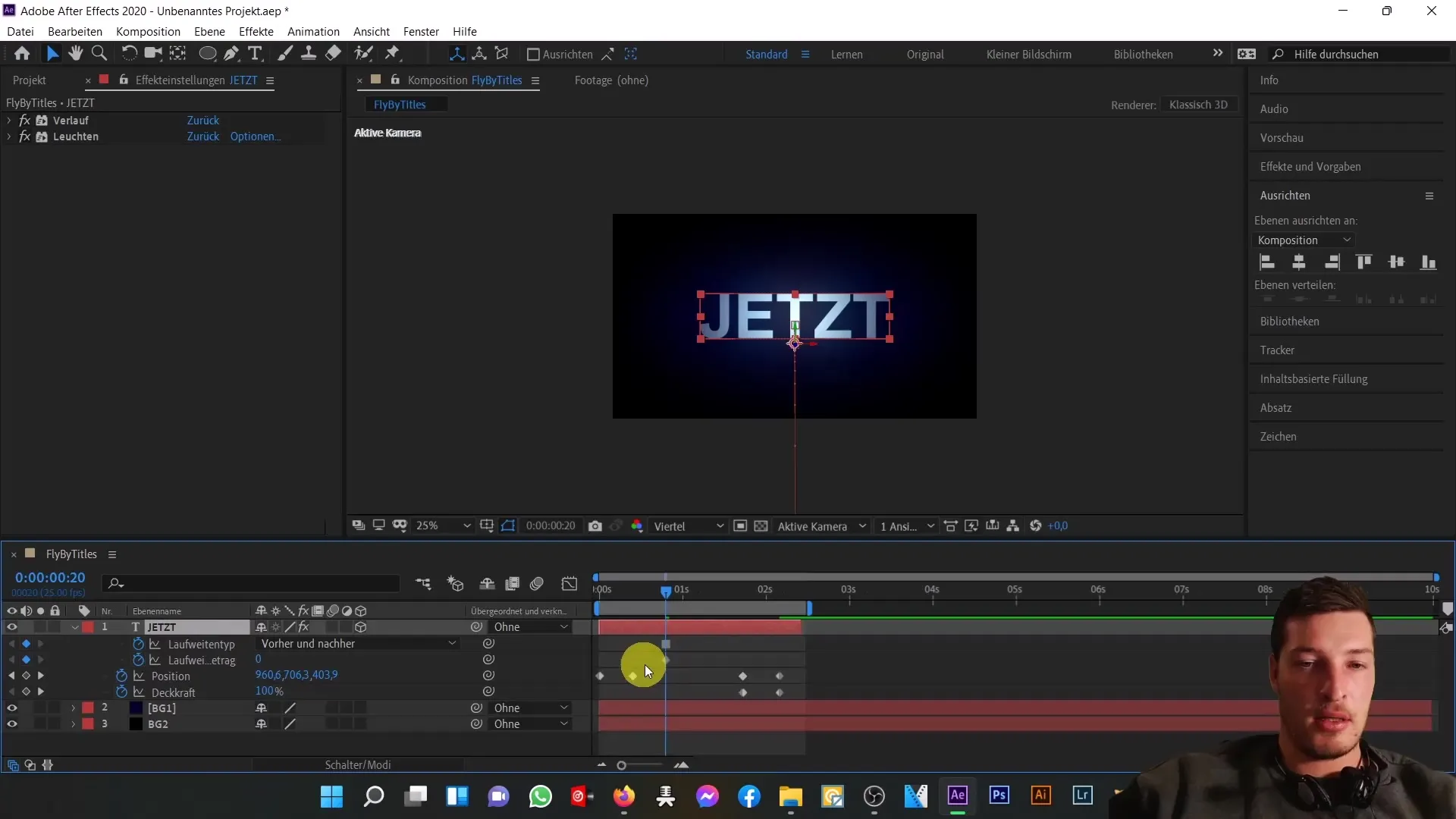Toggle the Verlauf effect fx switch
This screenshot has height=819, width=1456.
pyautogui.click(x=24, y=121)
